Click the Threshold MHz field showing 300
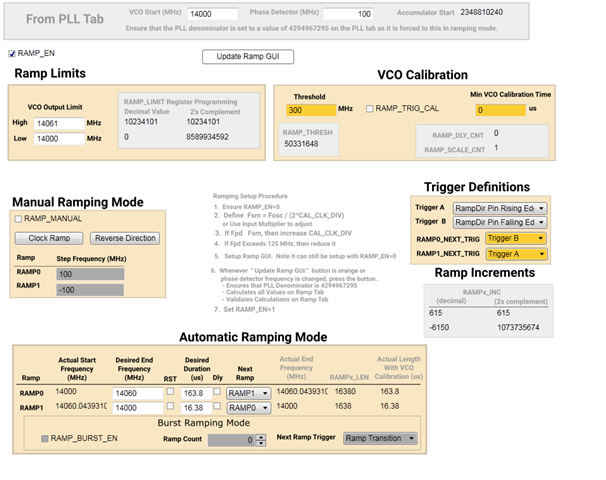The image size is (606, 480). [311, 110]
